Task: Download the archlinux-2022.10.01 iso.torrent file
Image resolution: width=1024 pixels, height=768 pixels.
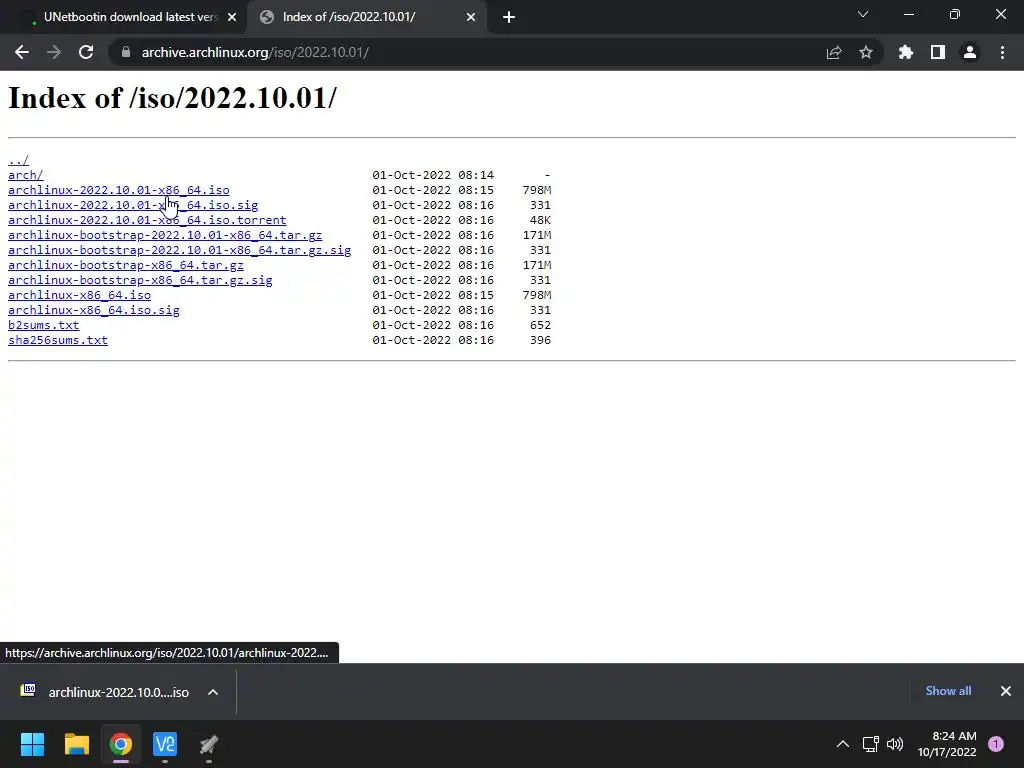Action: pyautogui.click(x=147, y=220)
